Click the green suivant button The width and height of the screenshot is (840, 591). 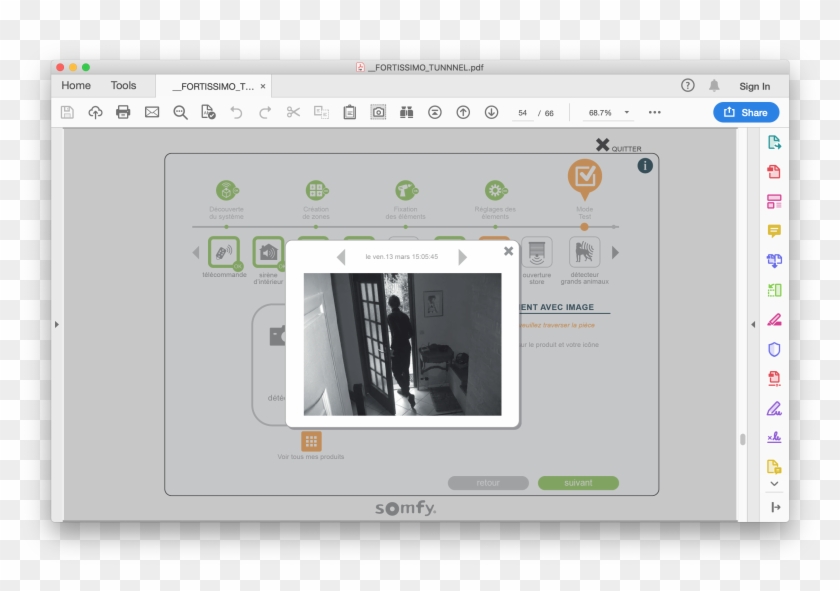(x=578, y=483)
